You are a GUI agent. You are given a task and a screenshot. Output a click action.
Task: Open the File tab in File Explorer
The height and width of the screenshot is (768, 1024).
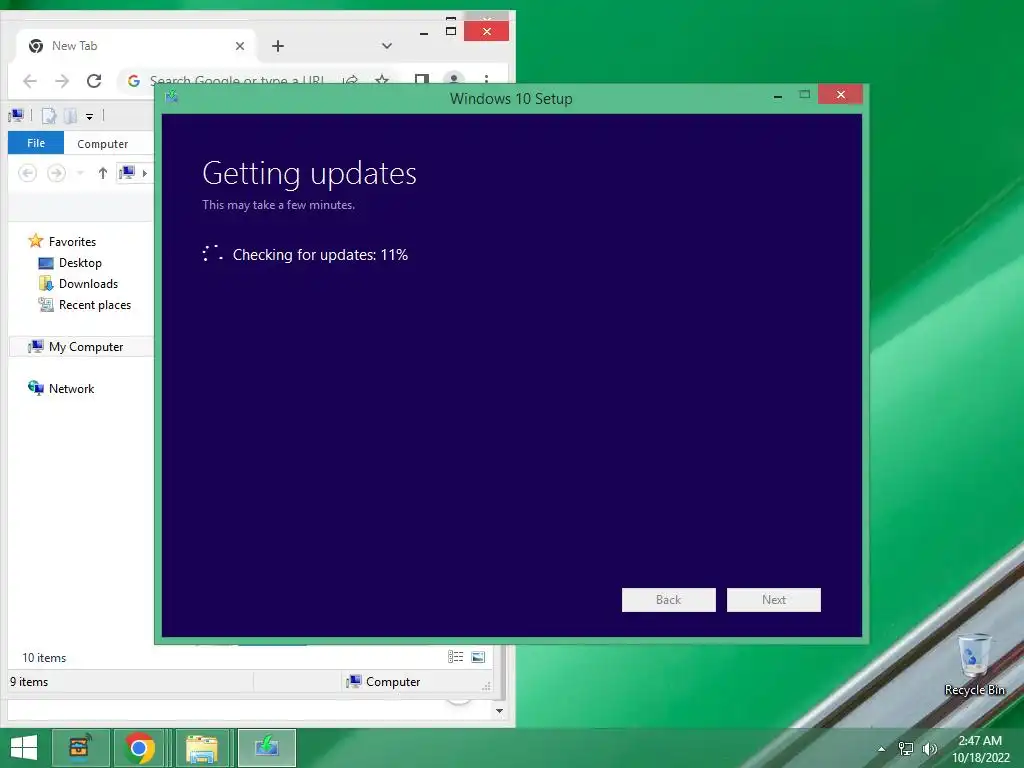(x=36, y=143)
